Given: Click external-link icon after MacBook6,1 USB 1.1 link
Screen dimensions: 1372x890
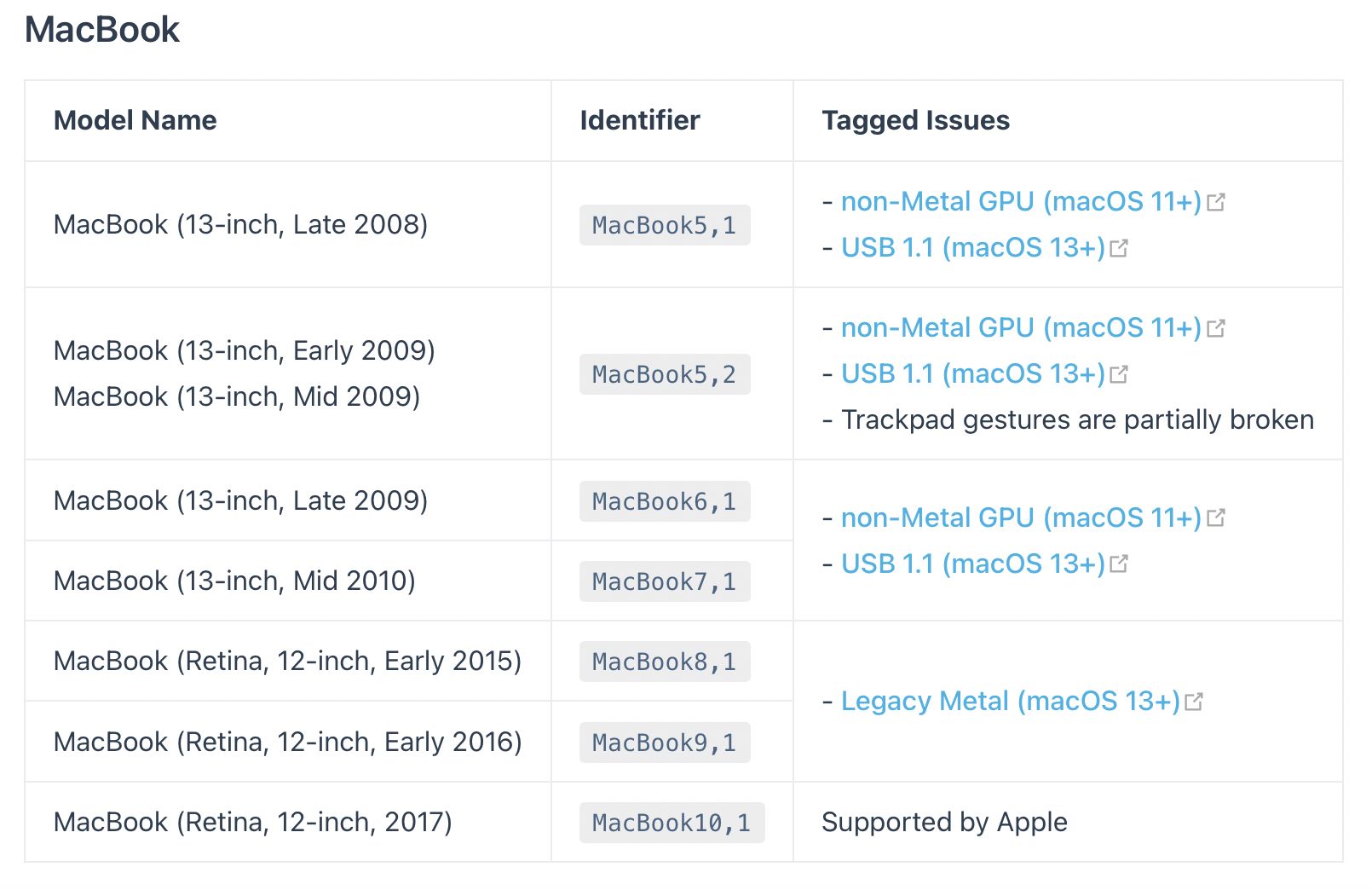Looking at the screenshot, I should point(1119,564).
